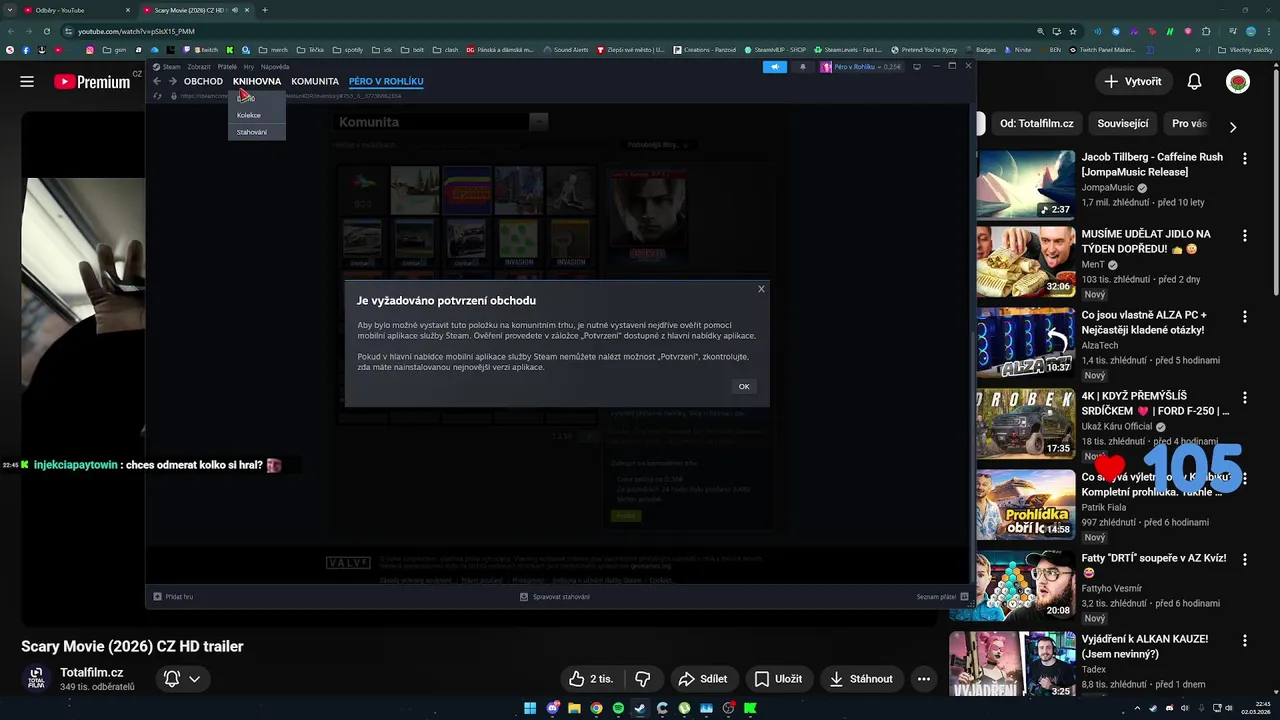Open the KNIHOVNA tab in Steam
1280x720 pixels.
point(257,81)
